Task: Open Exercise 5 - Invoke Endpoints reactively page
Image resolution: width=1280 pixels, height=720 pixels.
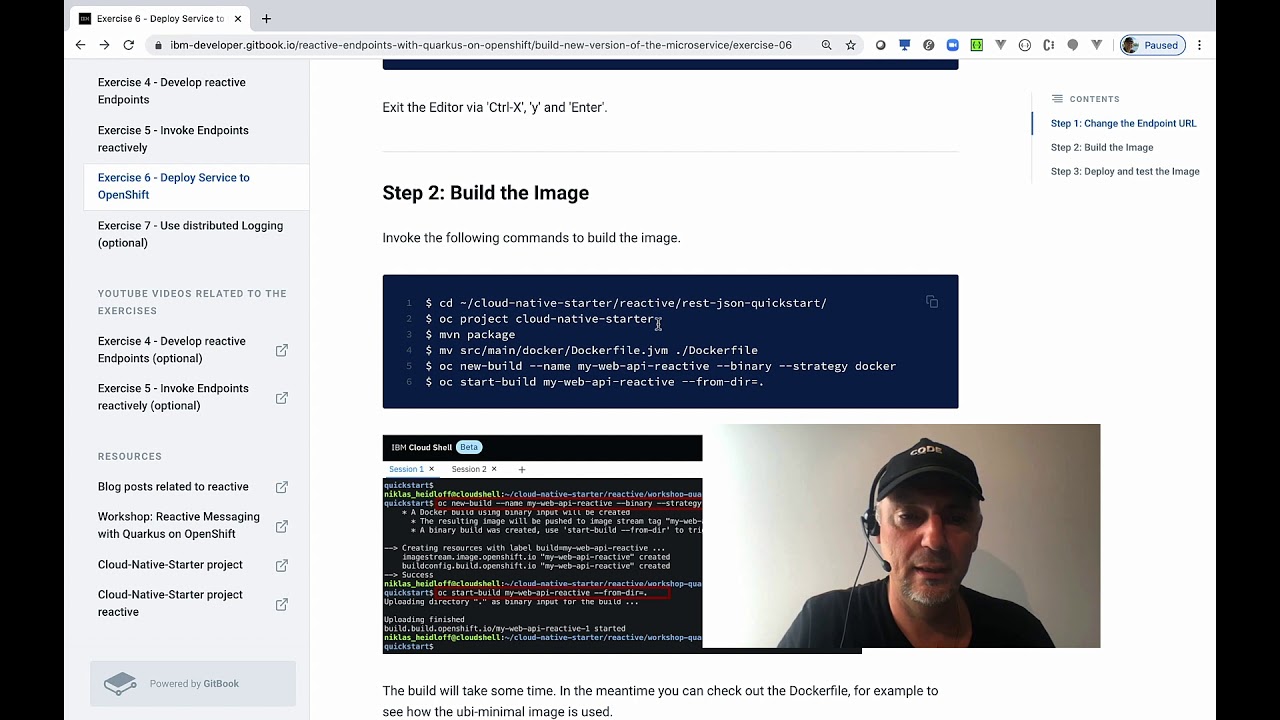Action: (173, 139)
